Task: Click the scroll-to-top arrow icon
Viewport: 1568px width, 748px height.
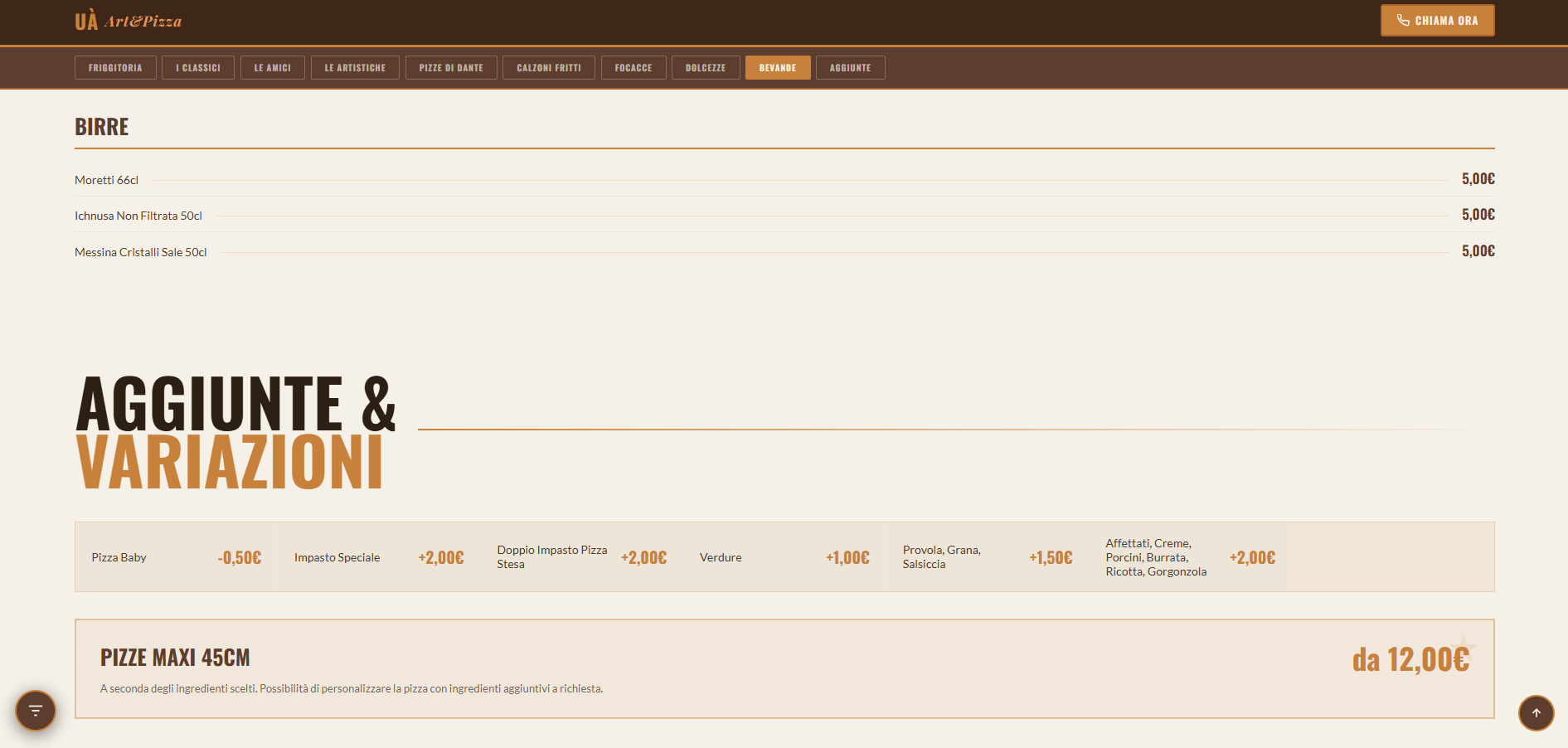Action: (1536, 712)
